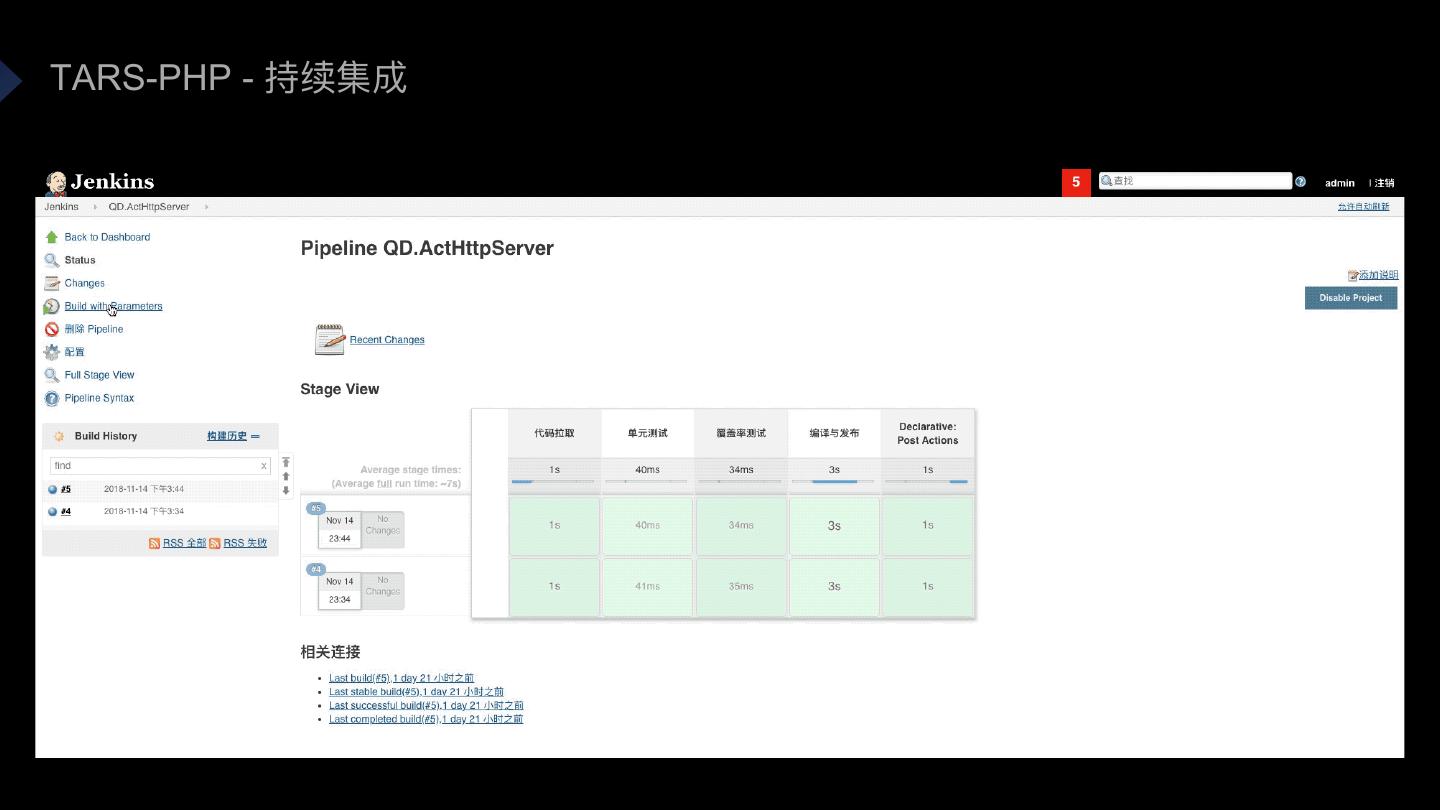Open the Recent Changes link

point(387,340)
